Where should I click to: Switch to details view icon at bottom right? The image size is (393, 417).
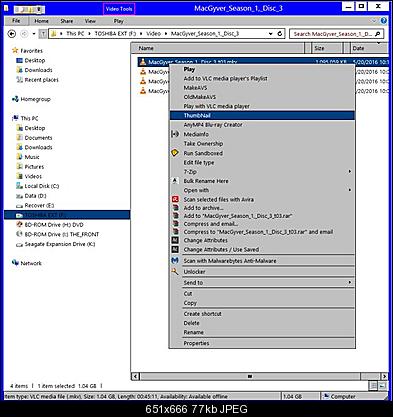373,386
